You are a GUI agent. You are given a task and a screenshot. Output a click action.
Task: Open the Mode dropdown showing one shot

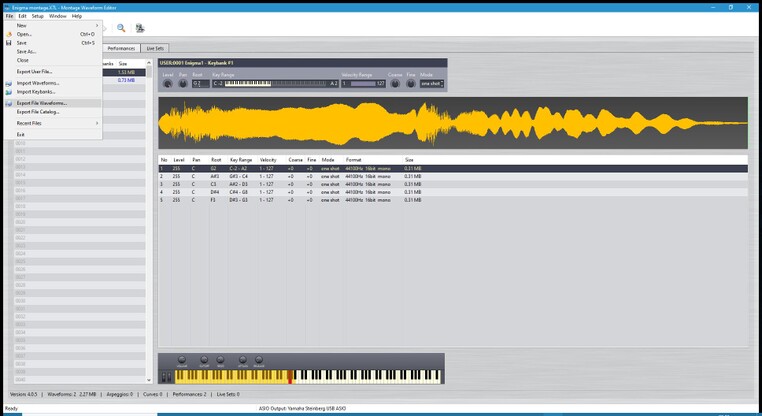431,84
